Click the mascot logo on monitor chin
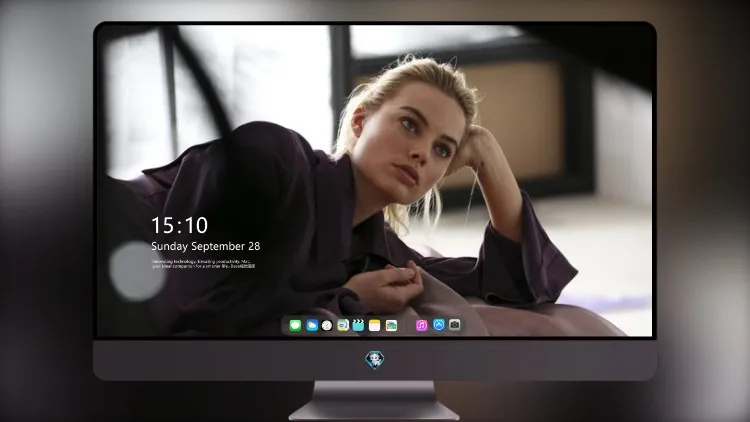This screenshot has height=422, width=750. [x=375, y=360]
